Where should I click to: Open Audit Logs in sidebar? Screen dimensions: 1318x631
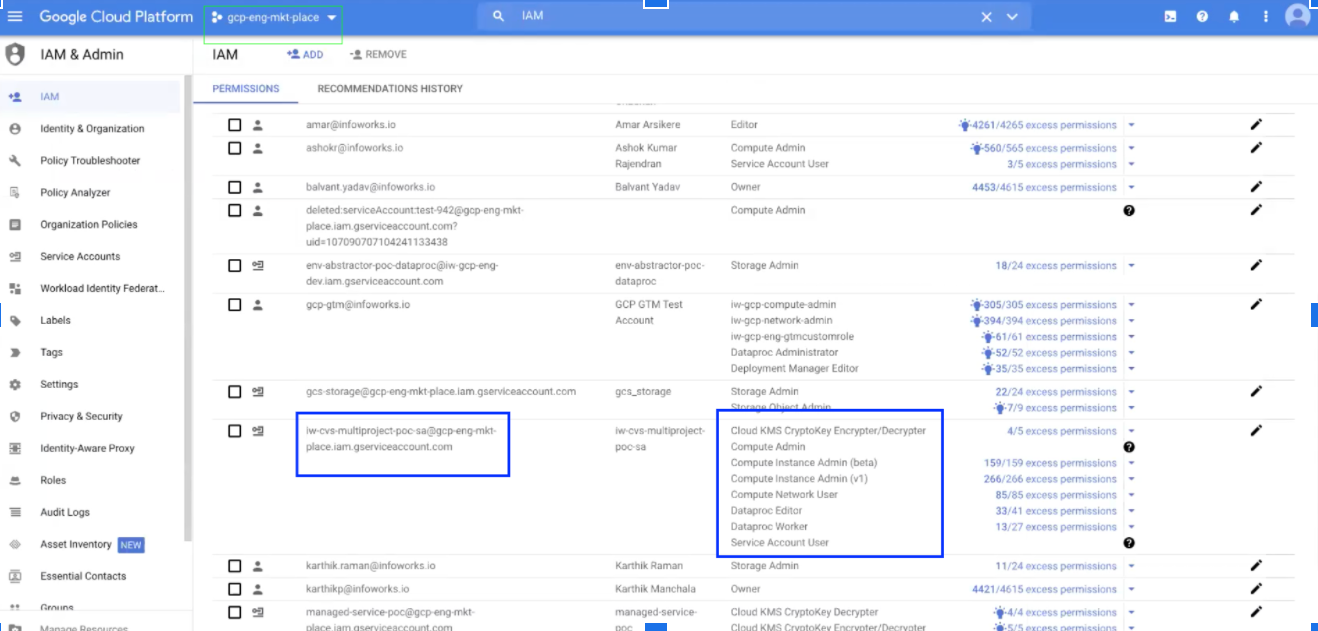tap(65, 512)
